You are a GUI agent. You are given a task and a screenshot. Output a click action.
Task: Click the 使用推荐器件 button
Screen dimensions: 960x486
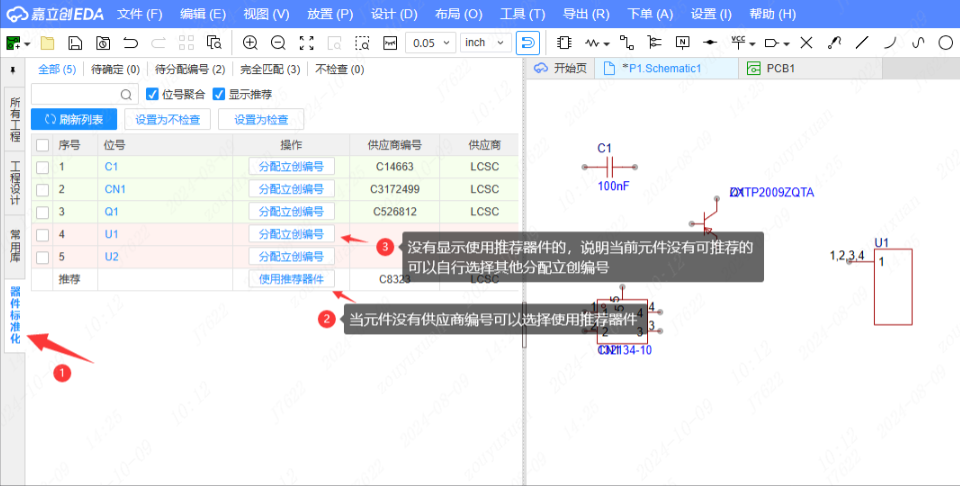coord(291,279)
